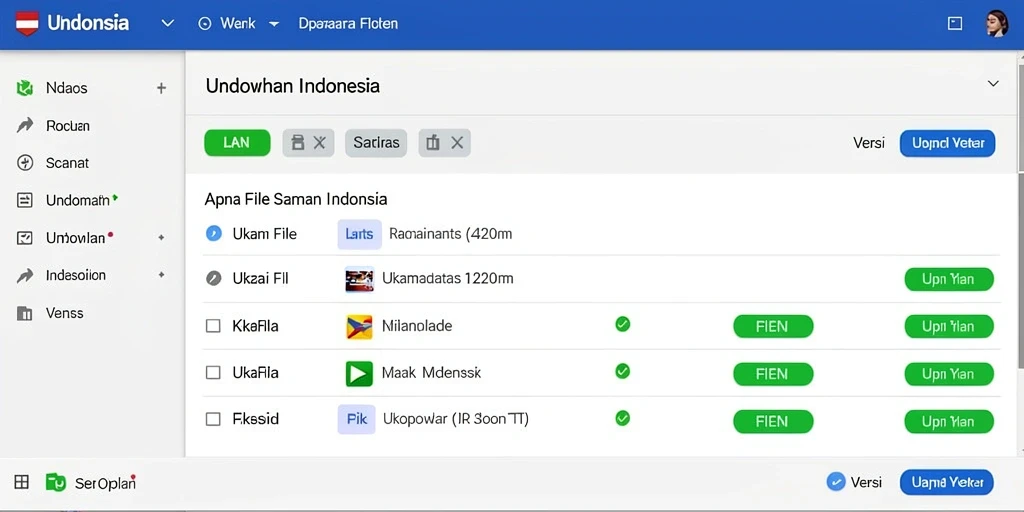Screen dimensions: 1024x512
Task: Select Rocuan in the sidebar
Action: pos(68,125)
